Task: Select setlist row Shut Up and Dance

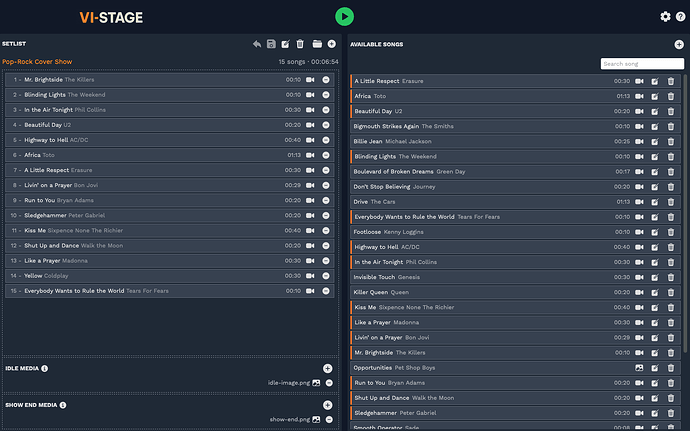Action: [x=169, y=246]
